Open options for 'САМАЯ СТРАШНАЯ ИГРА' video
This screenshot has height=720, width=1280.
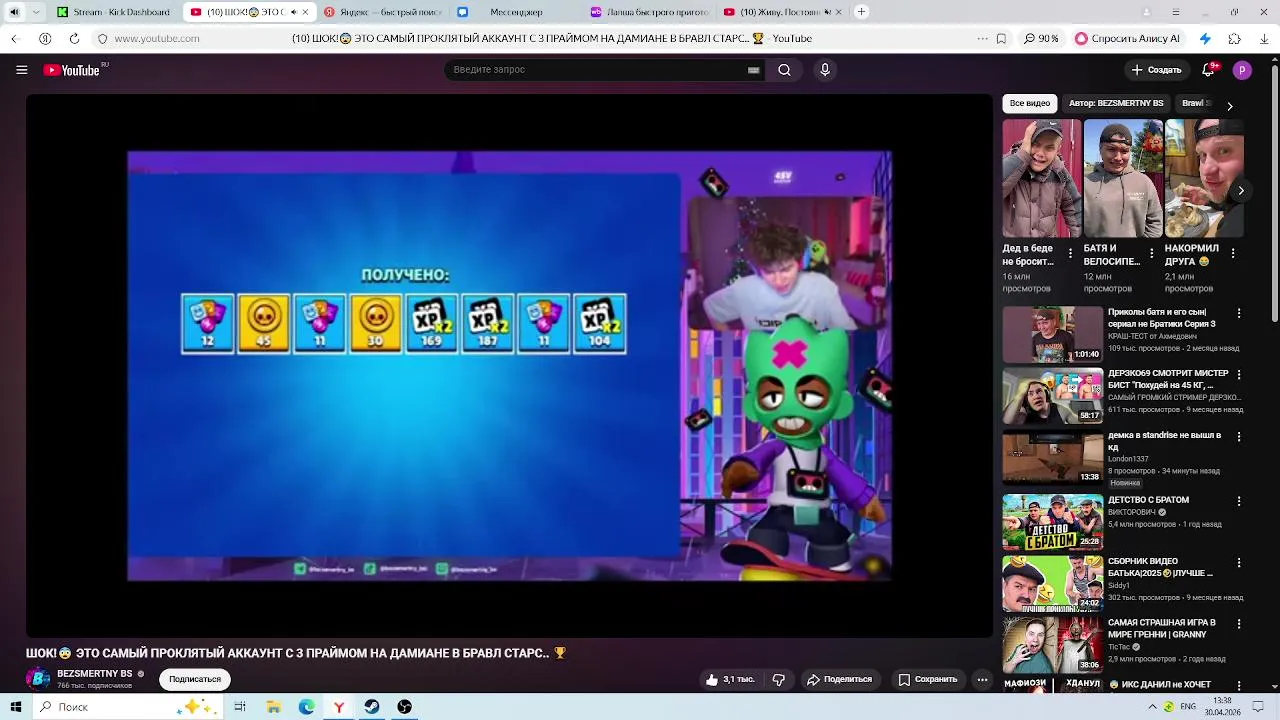[1239, 624]
